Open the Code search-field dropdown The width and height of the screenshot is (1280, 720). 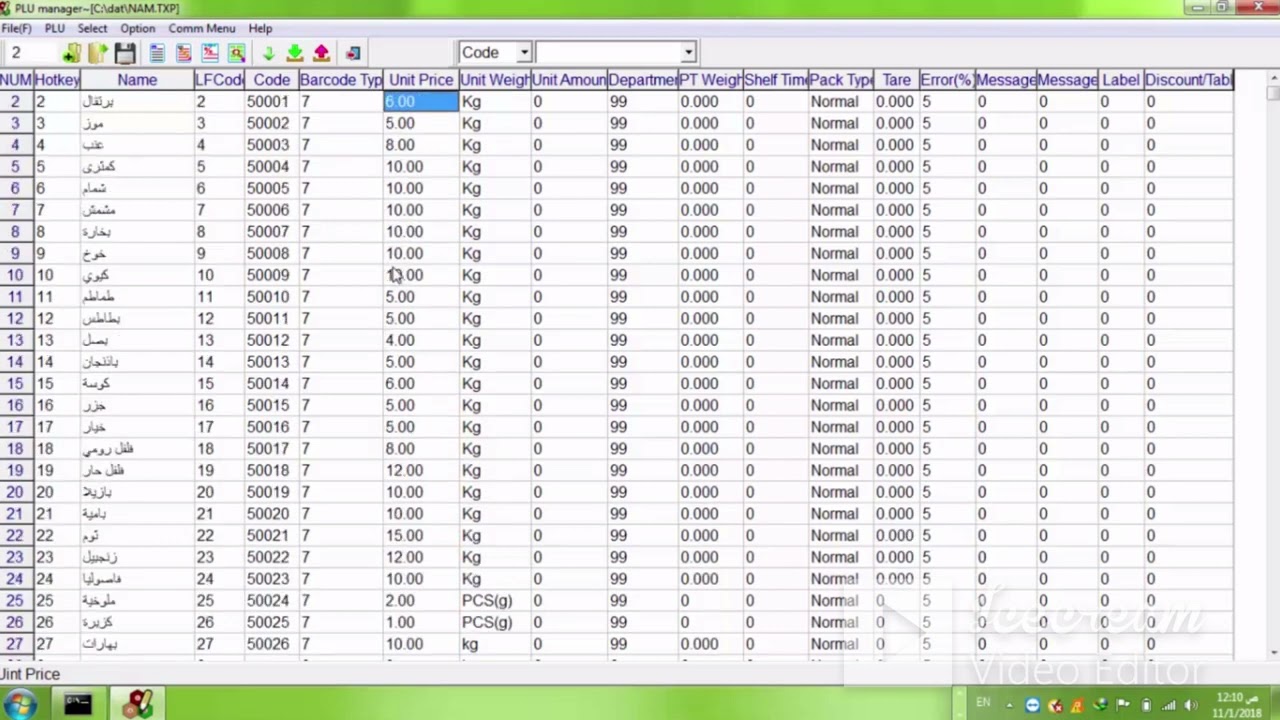click(524, 53)
